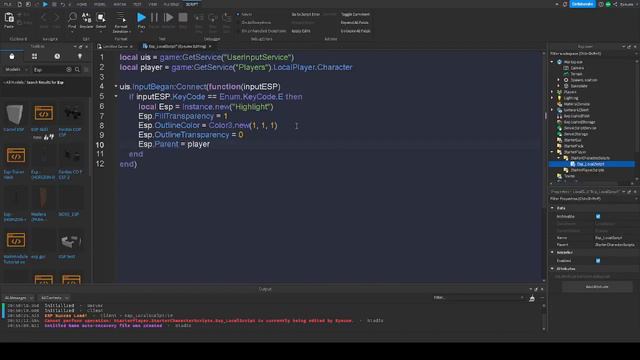Image resolution: width=640 pixels, height=360 pixels.
Task: Click Collapse All Folds action
Action: click(356, 31)
